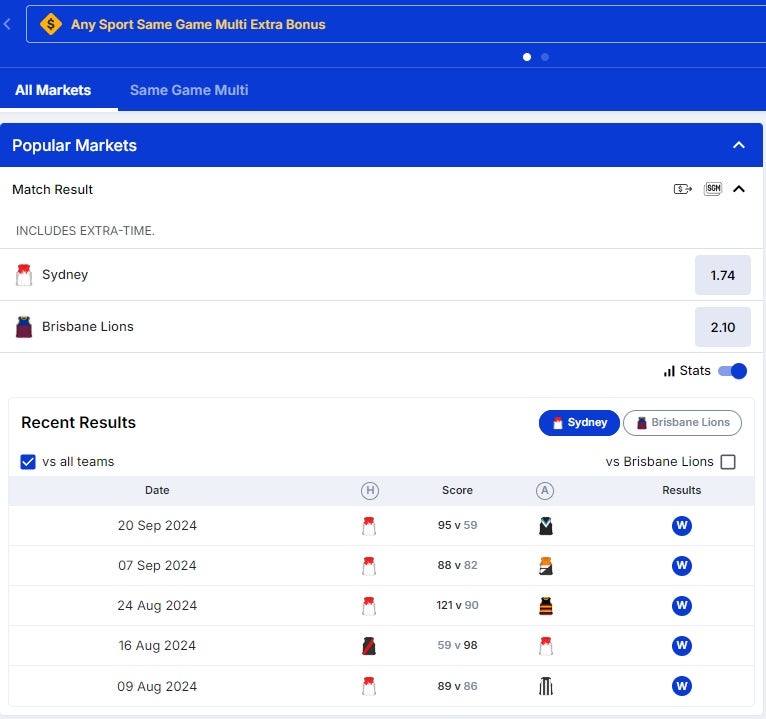The width and height of the screenshot is (766, 719).
Task: Click W result badge for 16 Aug 2024
Action: pos(681,646)
